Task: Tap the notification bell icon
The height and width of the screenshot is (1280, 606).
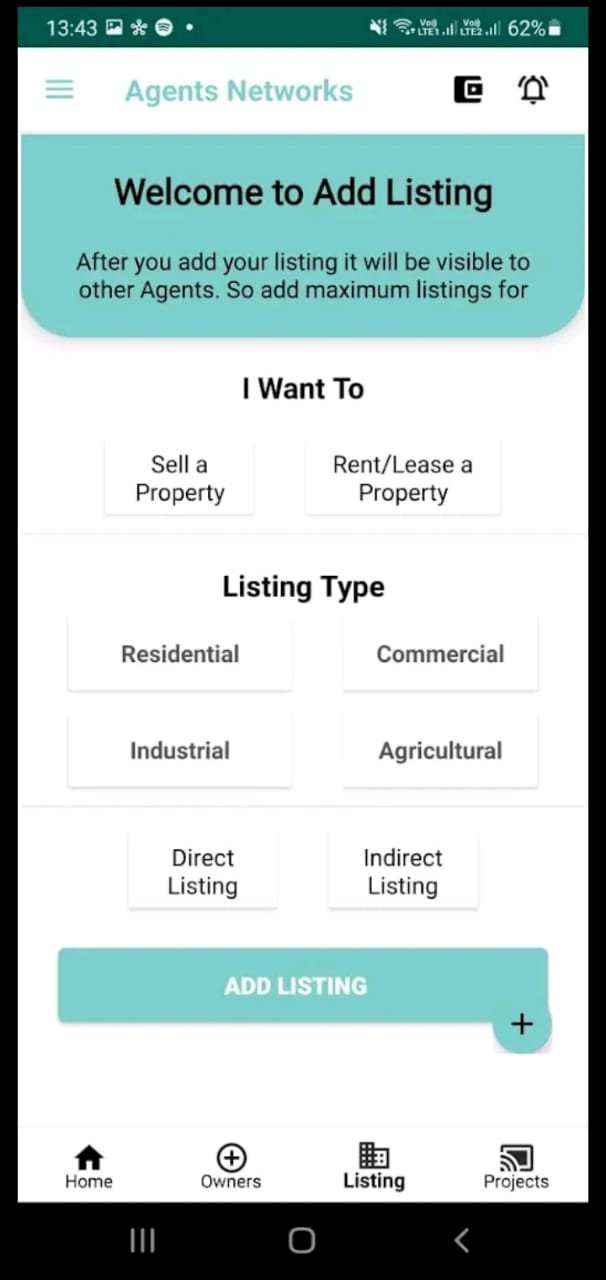Action: click(x=533, y=90)
